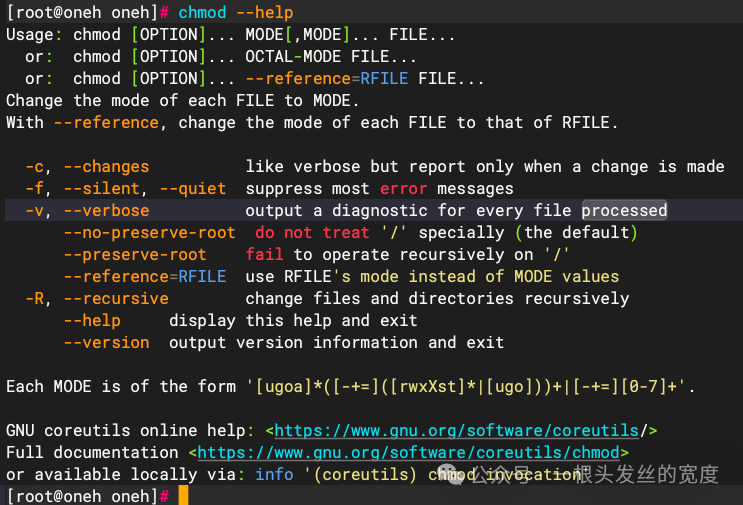The height and width of the screenshot is (505, 743).
Task: Click 'Full documentation' label
Action: tap(92, 452)
